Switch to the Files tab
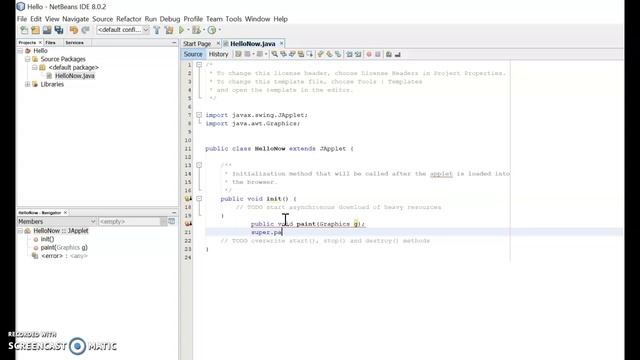 [x=51, y=42]
